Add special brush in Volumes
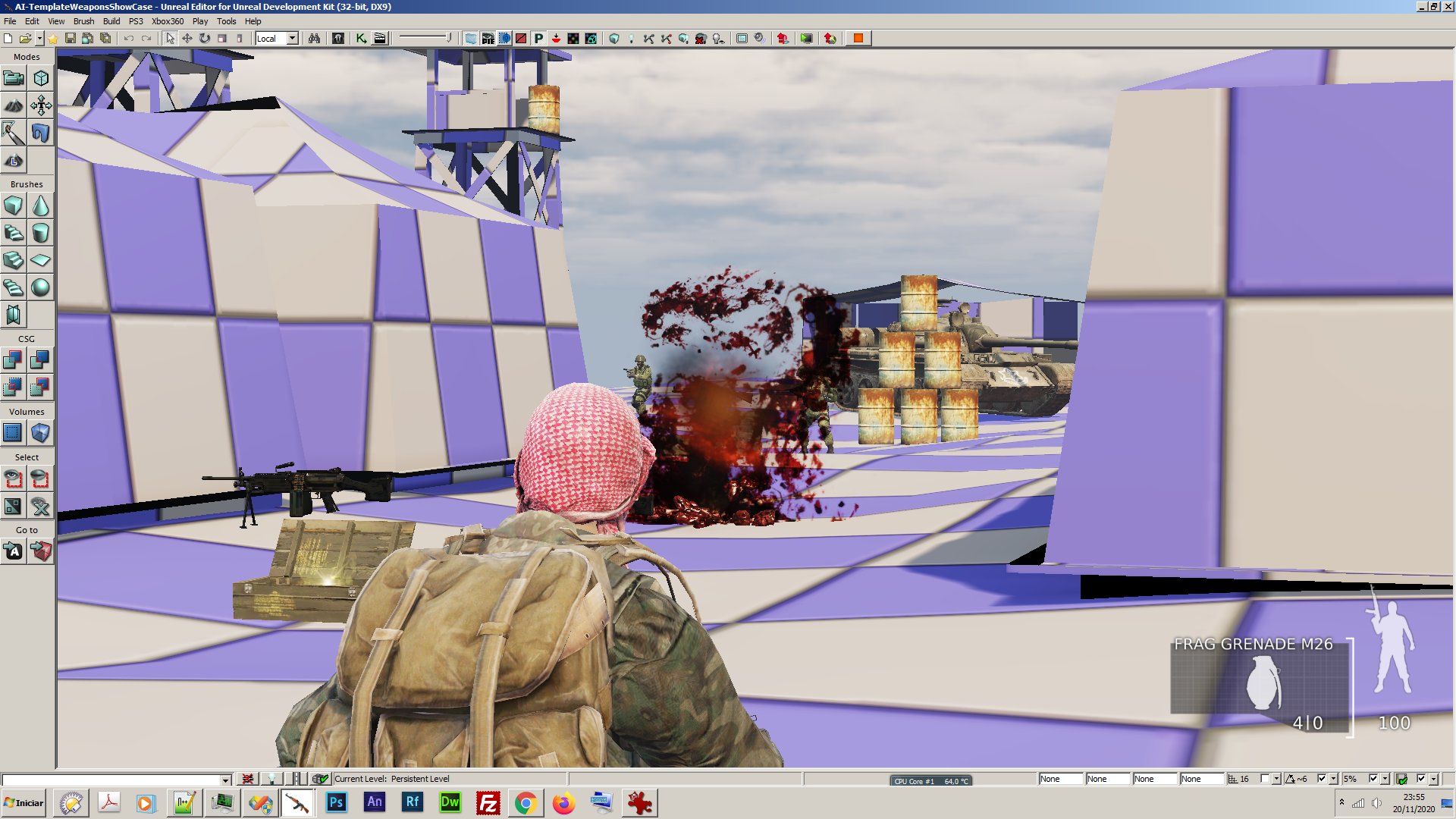 (x=13, y=433)
